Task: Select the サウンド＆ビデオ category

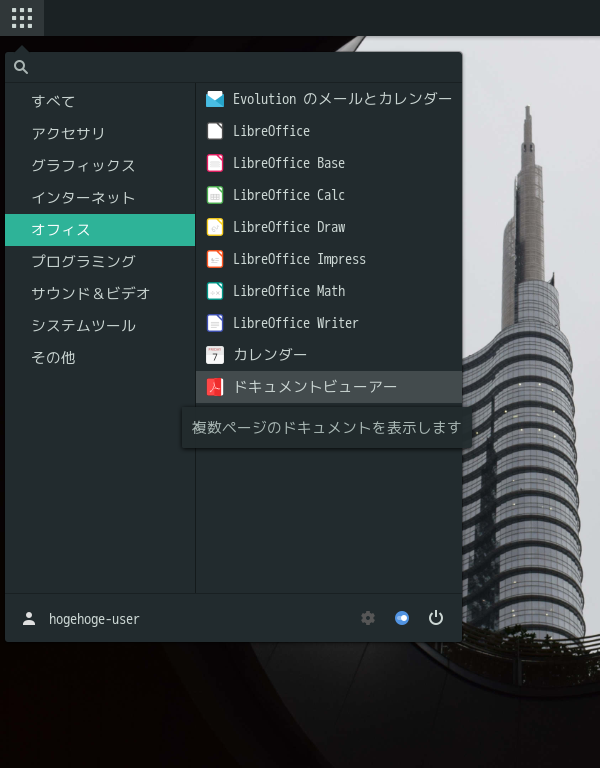Action: point(100,294)
